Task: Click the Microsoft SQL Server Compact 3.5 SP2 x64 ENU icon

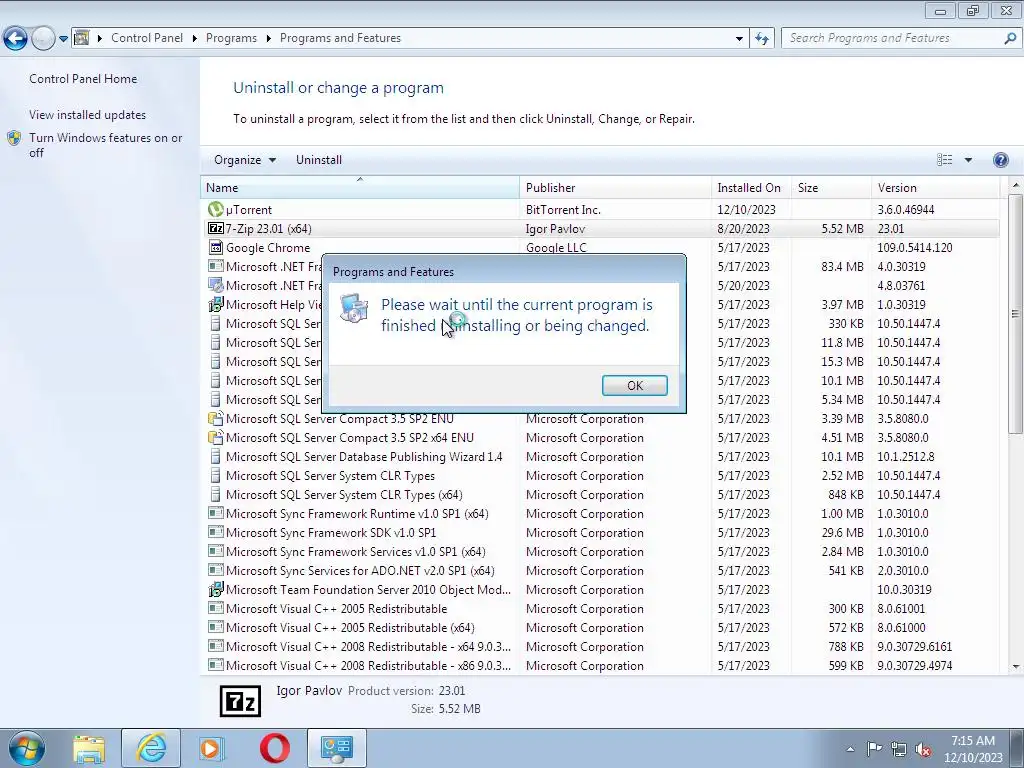Action: (x=216, y=438)
